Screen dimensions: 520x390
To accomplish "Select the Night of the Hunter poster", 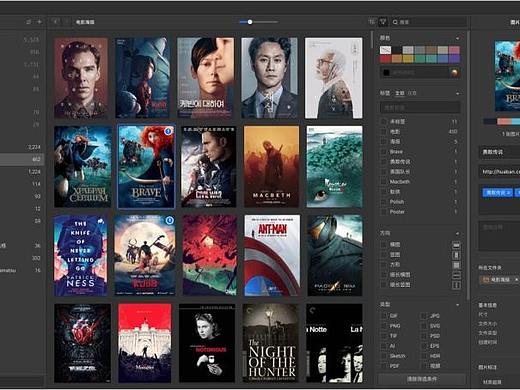I will pyautogui.click(x=271, y=343).
